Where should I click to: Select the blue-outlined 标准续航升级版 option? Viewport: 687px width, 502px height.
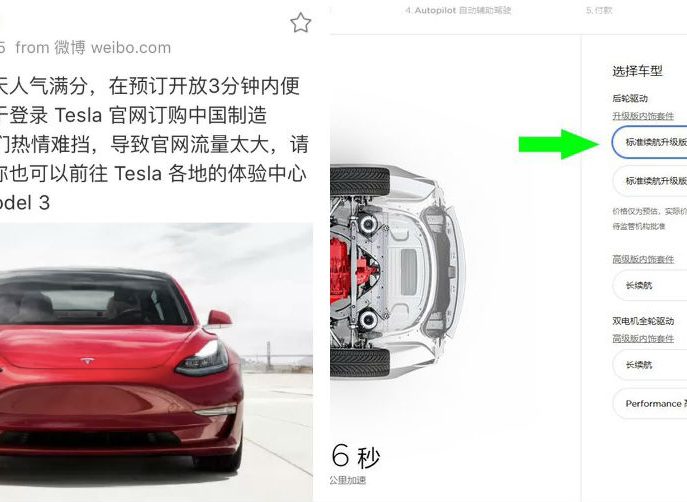(650, 142)
